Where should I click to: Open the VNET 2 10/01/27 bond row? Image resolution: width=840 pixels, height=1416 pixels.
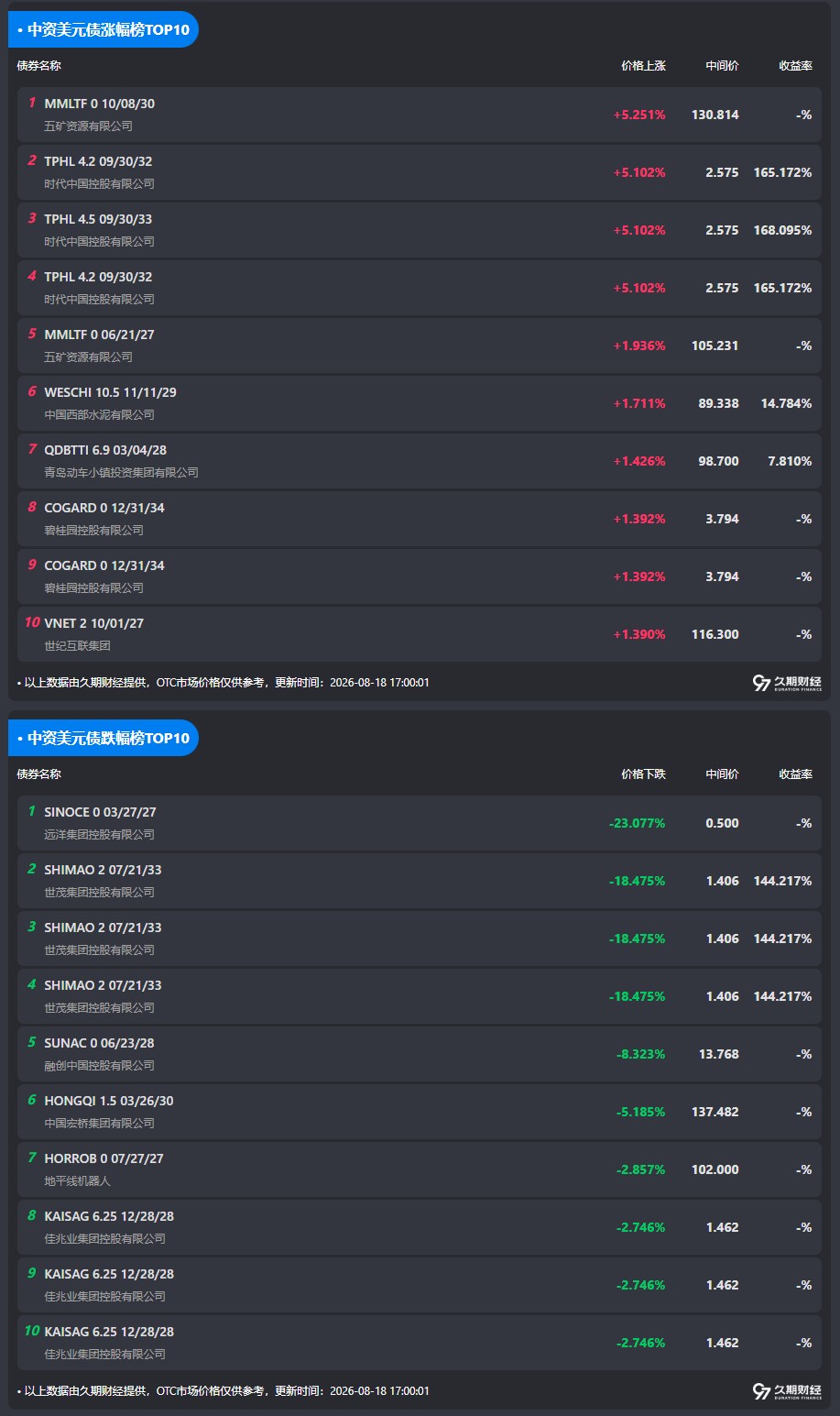point(420,634)
